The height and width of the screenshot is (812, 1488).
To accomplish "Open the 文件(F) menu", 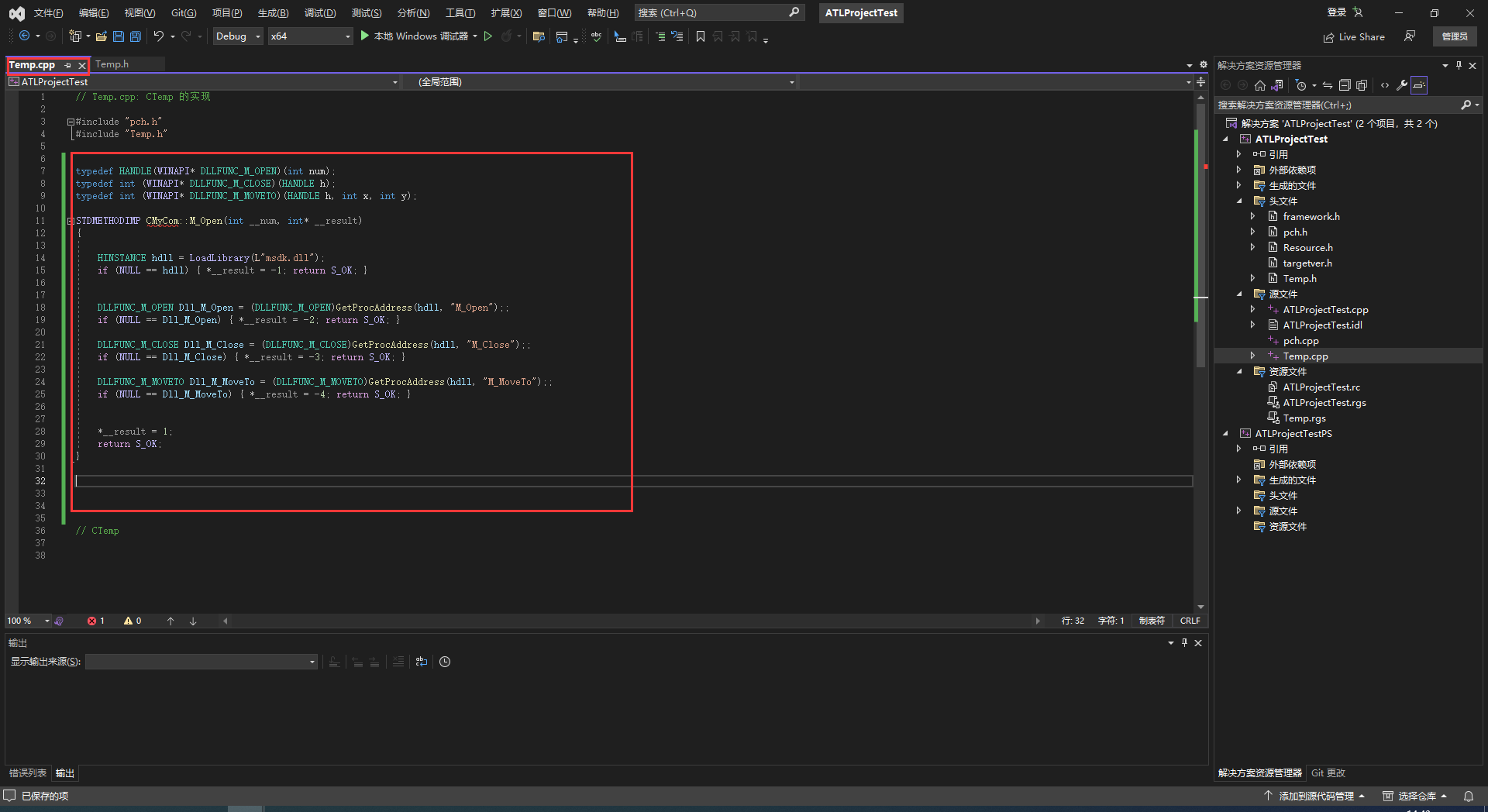I will pyautogui.click(x=49, y=13).
